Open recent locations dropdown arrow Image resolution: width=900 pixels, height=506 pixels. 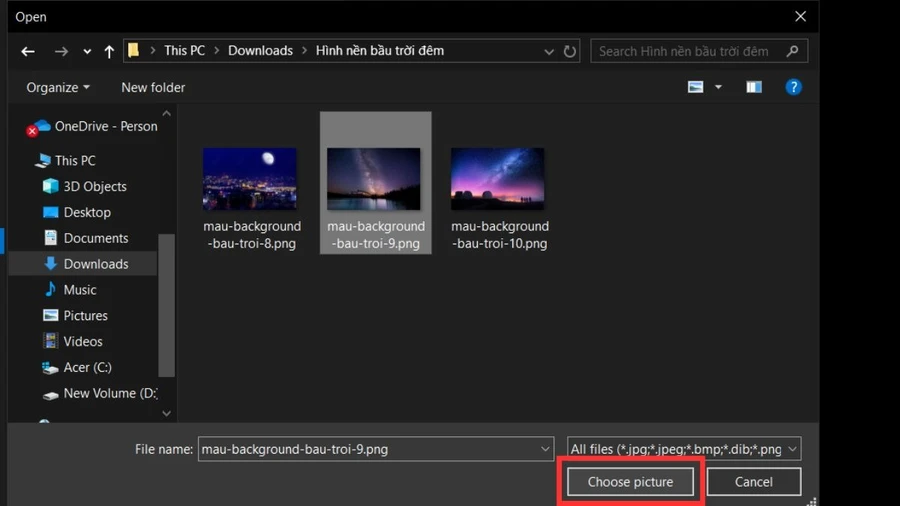pos(87,52)
